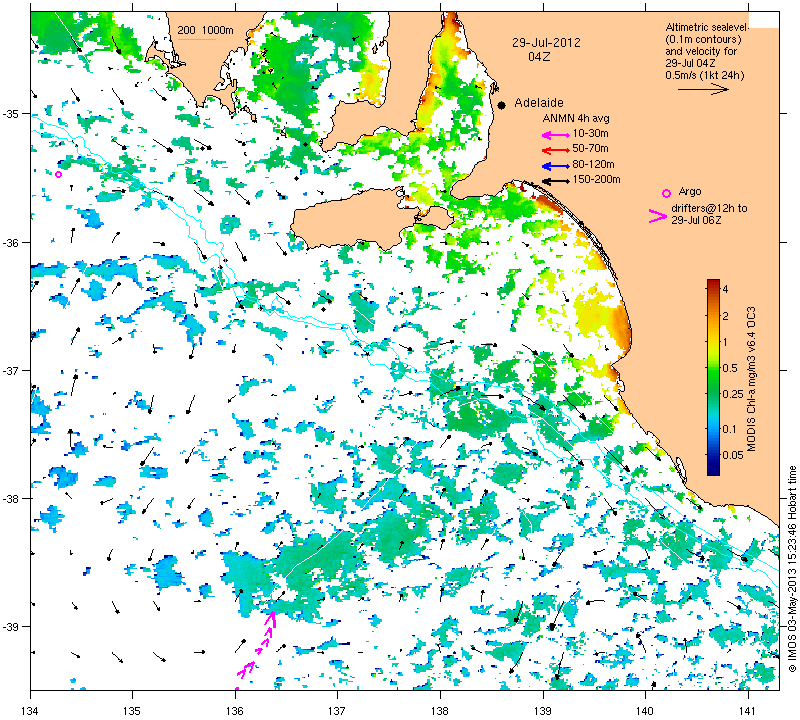
Task: Click the 10-30m depth label
Action: coord(590,134)
